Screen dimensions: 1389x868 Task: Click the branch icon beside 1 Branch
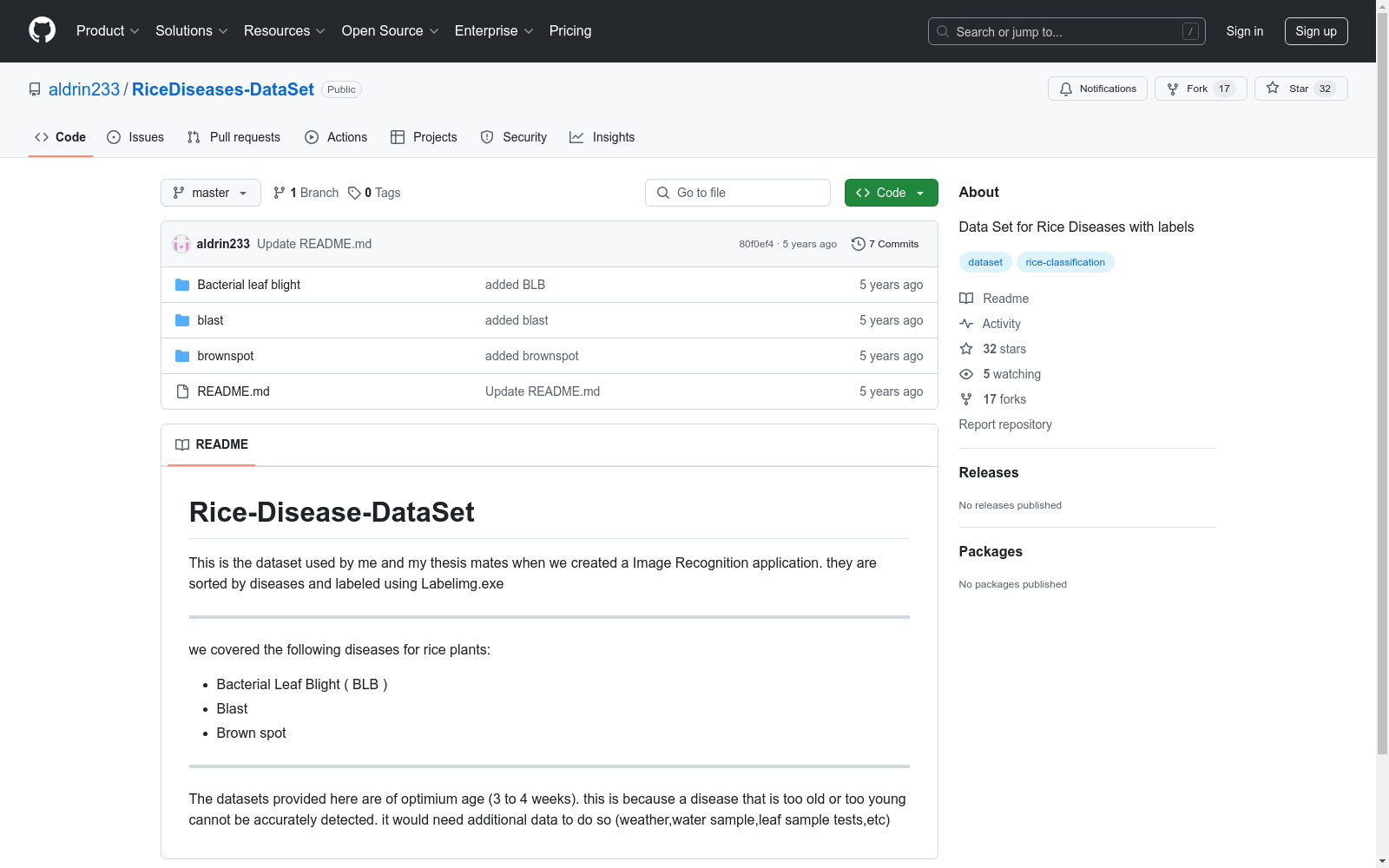click(280, 193)
